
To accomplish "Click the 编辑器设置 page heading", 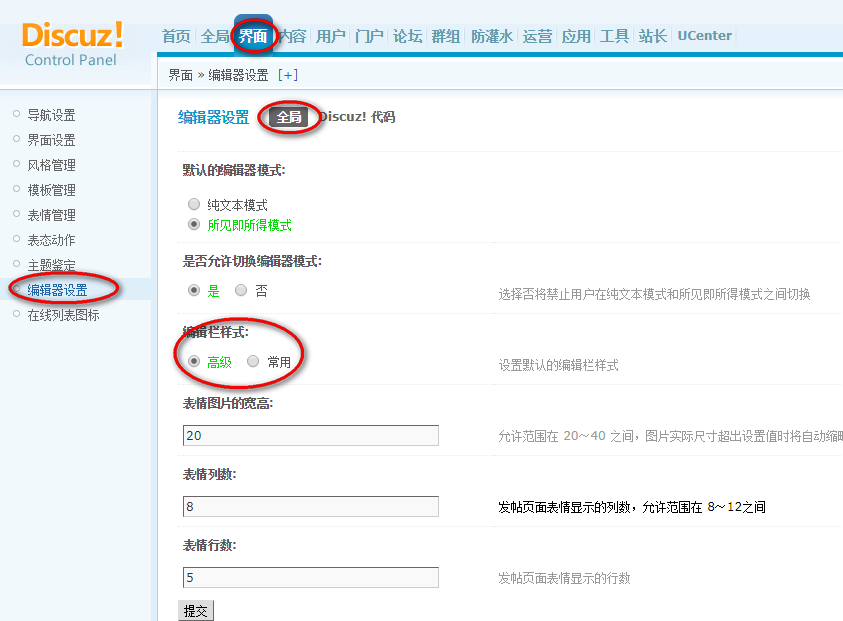I will (213, 117).
